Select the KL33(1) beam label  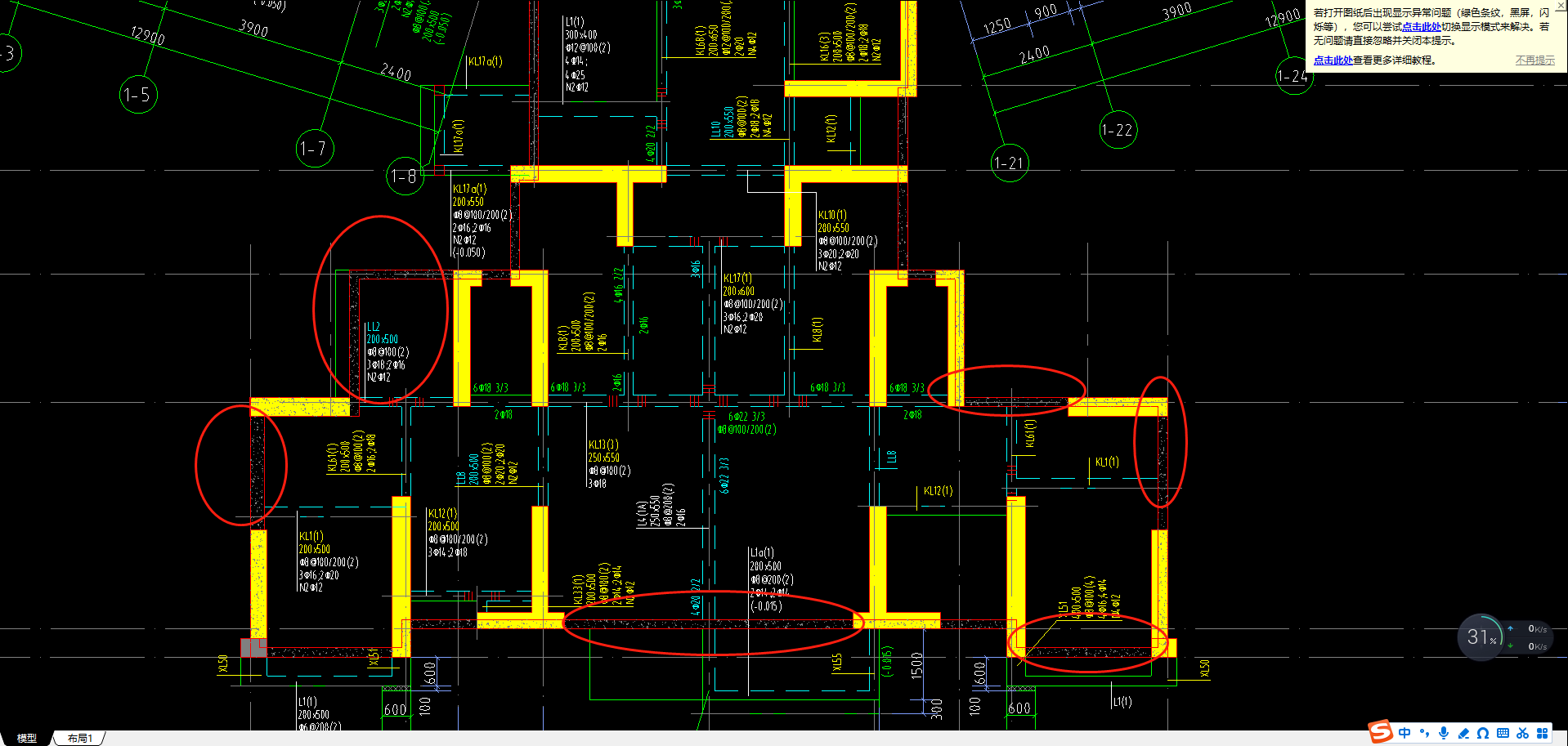tap(578, 589)
